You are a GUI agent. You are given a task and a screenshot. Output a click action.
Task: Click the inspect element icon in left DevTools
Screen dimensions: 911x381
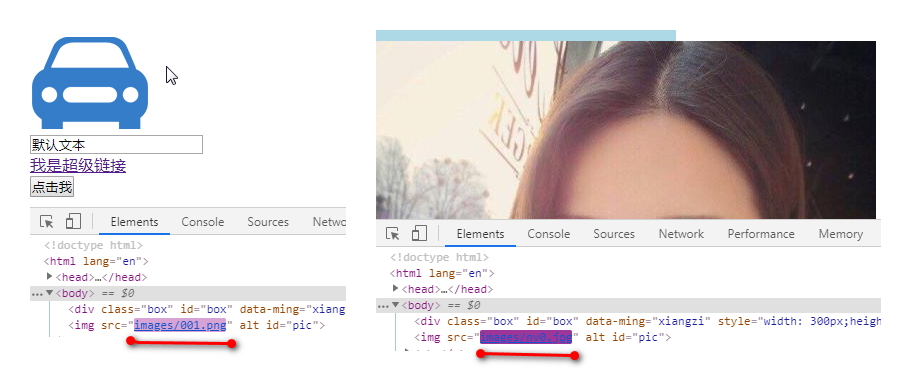tap(46, 222)
